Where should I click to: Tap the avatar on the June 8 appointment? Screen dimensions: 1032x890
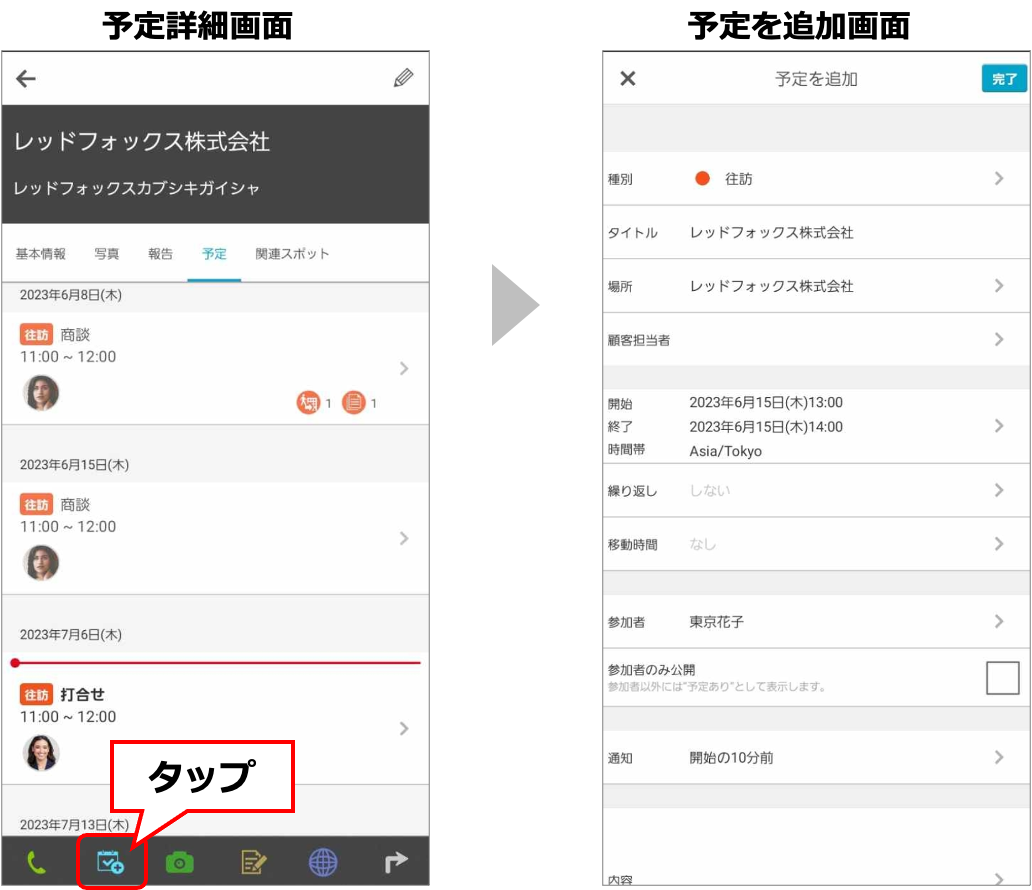point(41,393)
